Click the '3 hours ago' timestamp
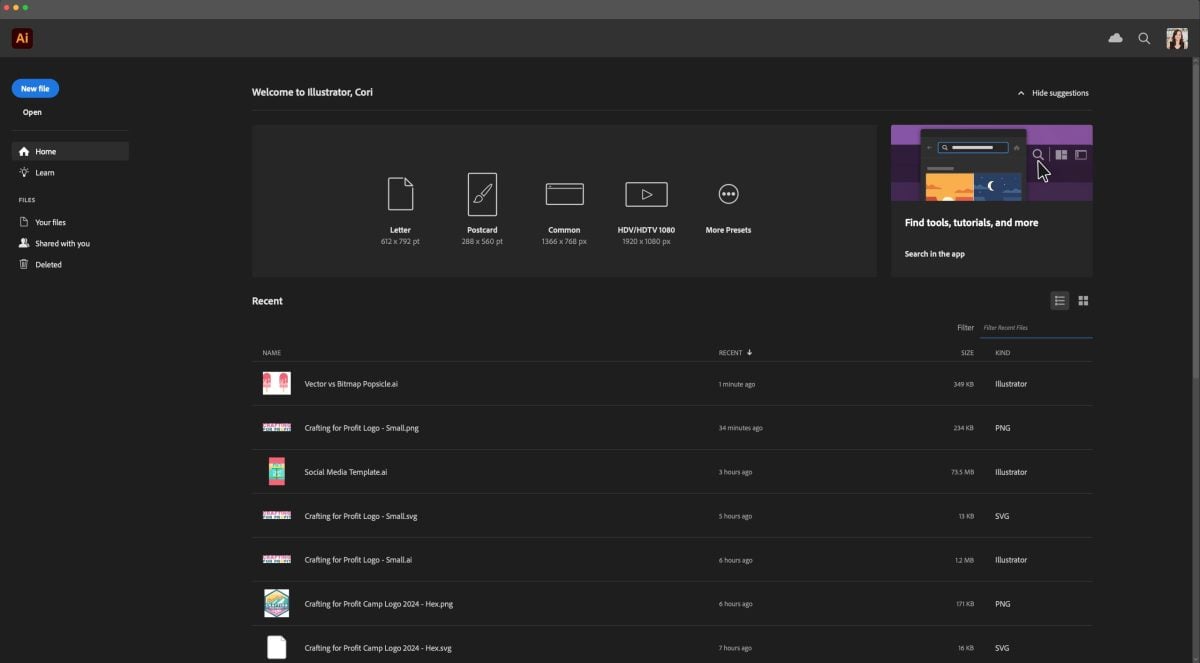Image resolution: width=1200 pixels, height=663 pixels. 735,472
